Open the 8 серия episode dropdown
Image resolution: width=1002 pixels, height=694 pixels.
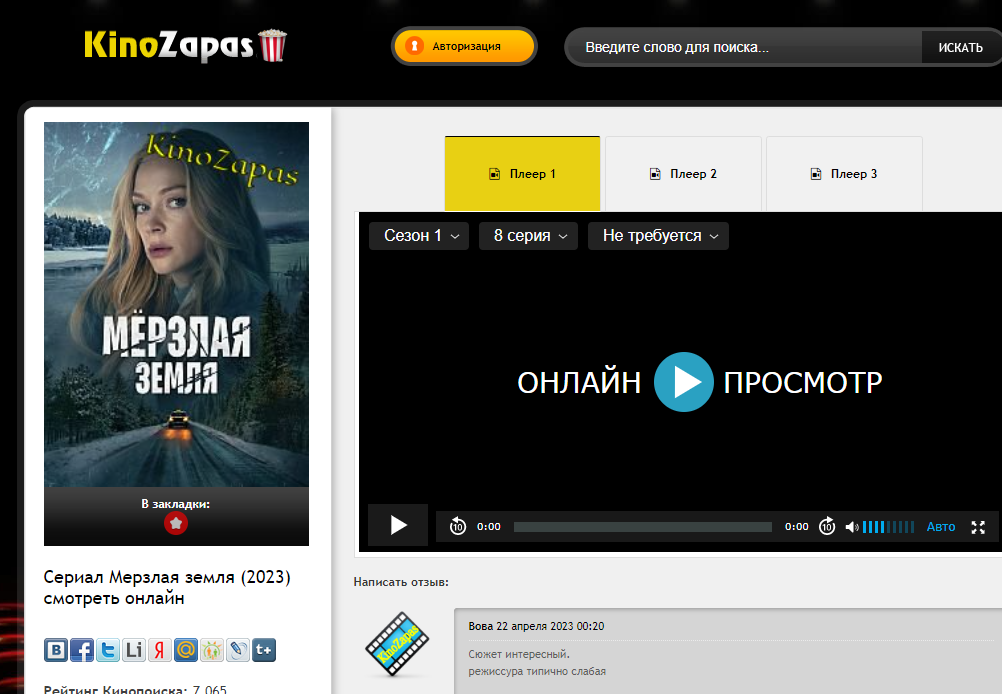point(528,236)
